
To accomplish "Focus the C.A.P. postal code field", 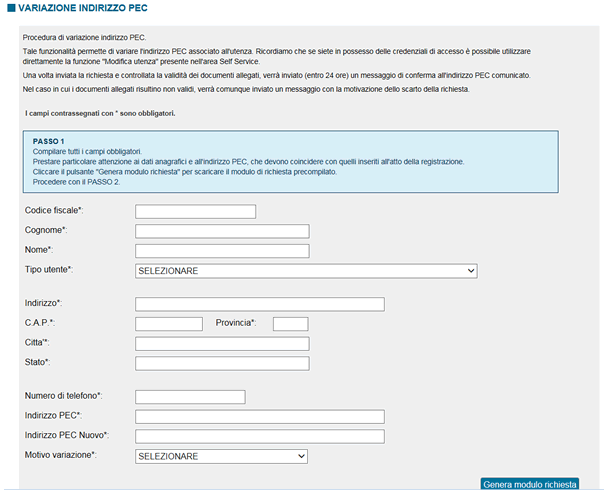I will (x=169, y=324).
